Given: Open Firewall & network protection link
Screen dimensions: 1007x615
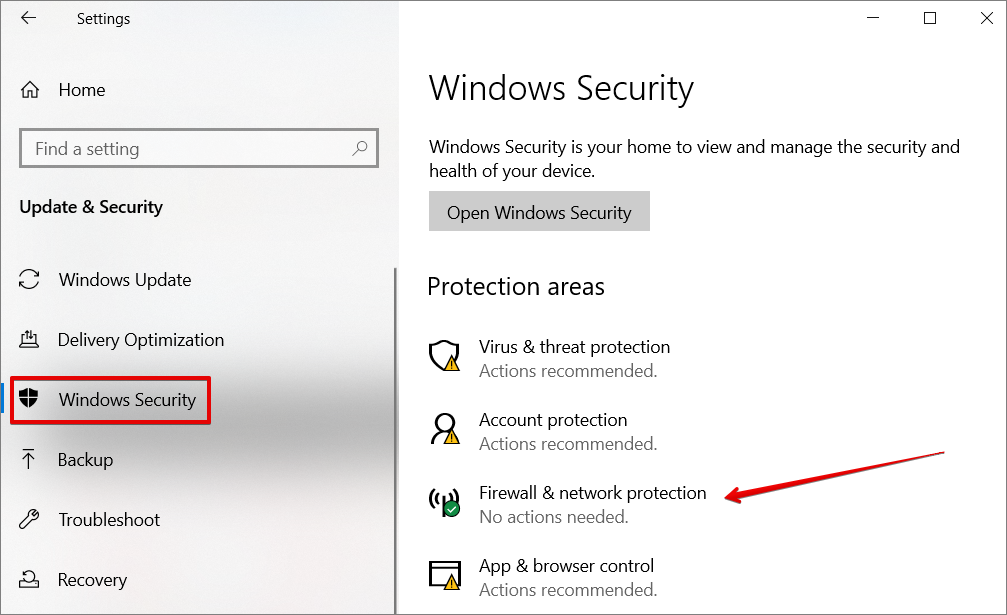Looking at the screenshot, I should coord(592,493).
